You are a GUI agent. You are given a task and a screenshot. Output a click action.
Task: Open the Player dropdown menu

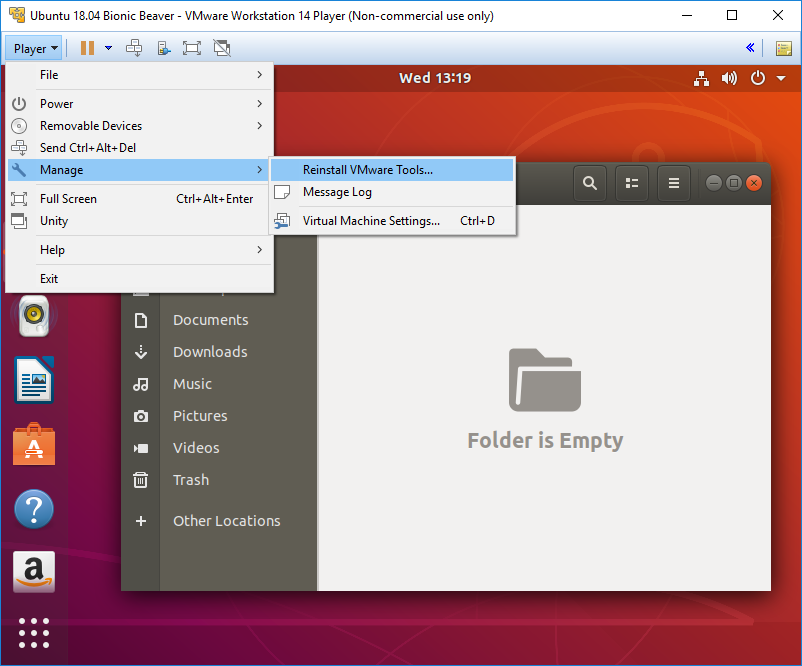coord(34,49)
